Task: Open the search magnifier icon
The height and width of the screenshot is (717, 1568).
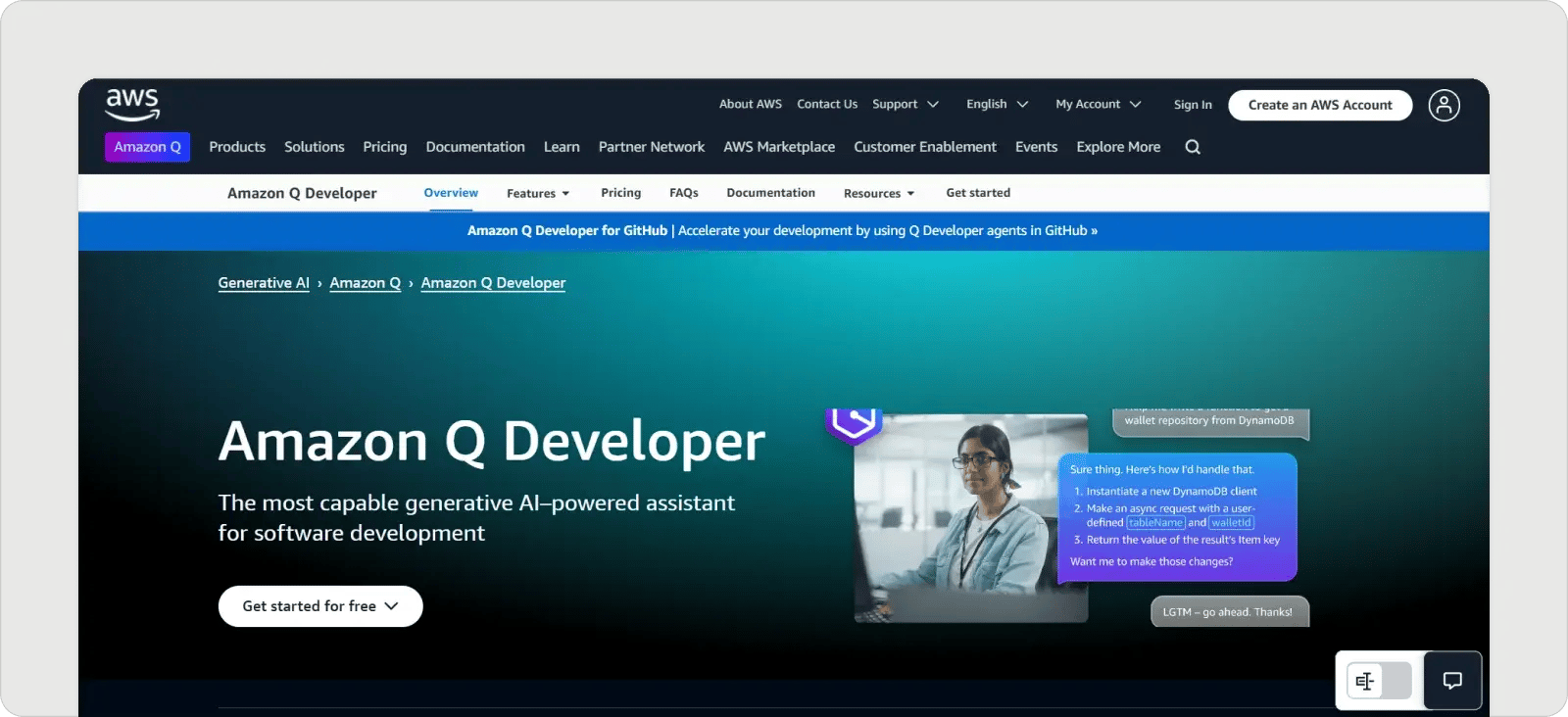Action: [x=1193, y=147]
